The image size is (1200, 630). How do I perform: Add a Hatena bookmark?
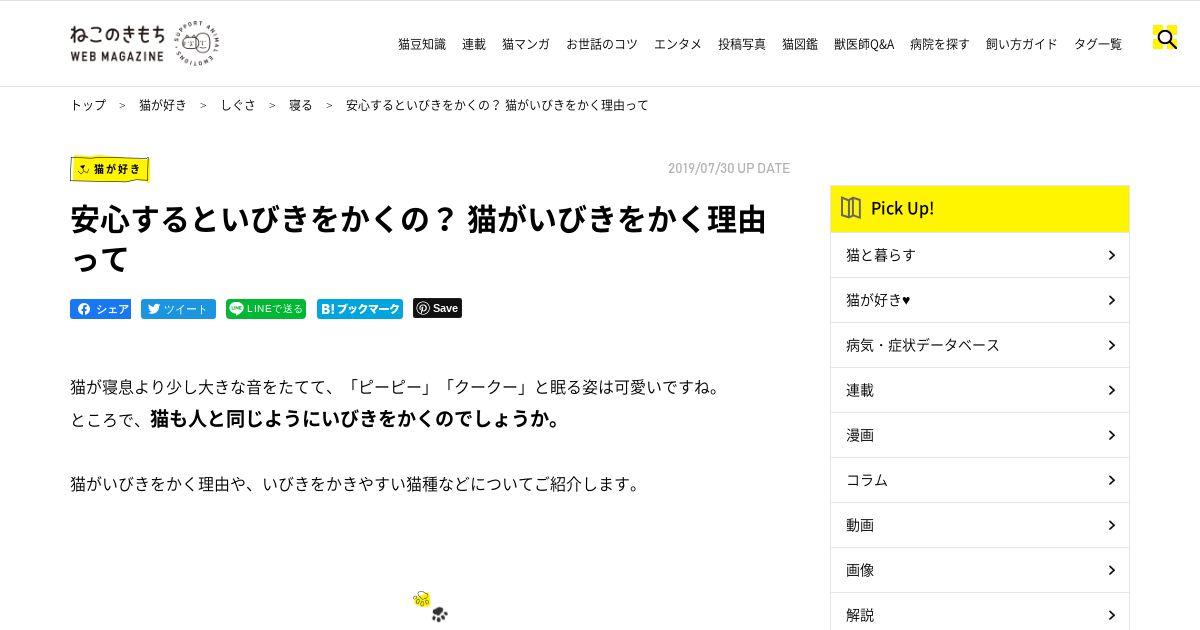pos(360,309)
